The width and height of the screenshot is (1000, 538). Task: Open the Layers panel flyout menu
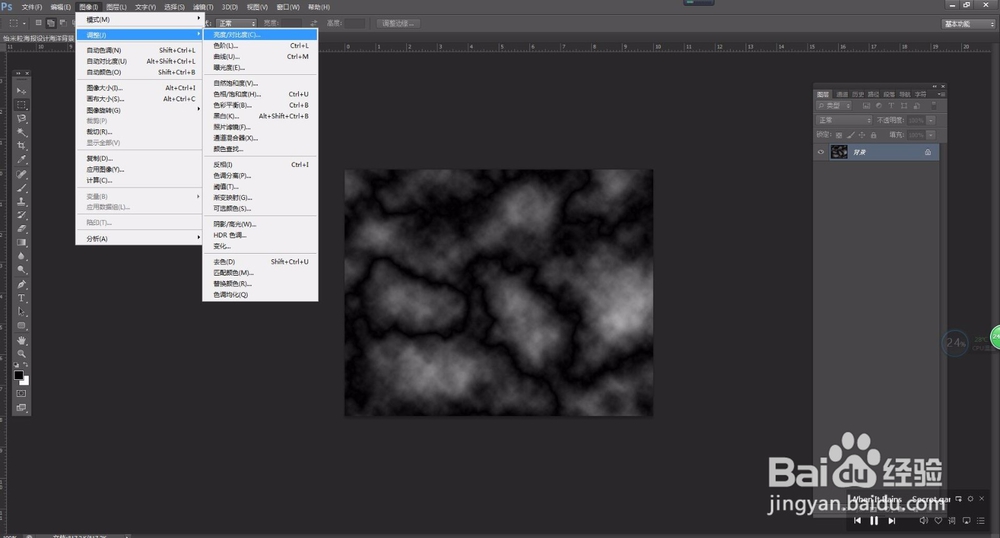pyautogui.click(x=941, y=94)
